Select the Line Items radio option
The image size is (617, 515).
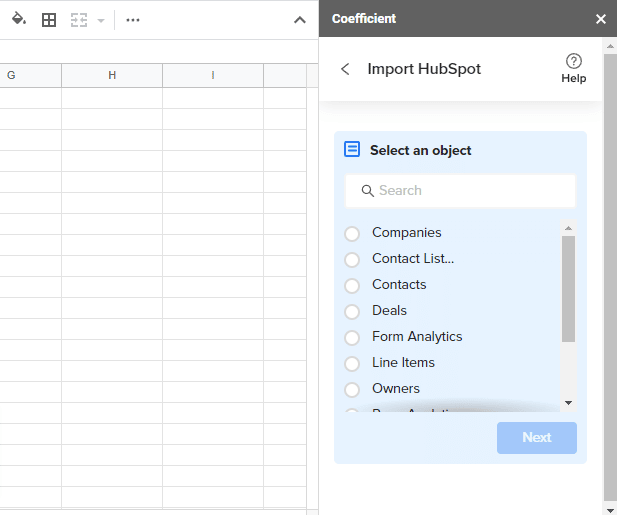[352, 364]
